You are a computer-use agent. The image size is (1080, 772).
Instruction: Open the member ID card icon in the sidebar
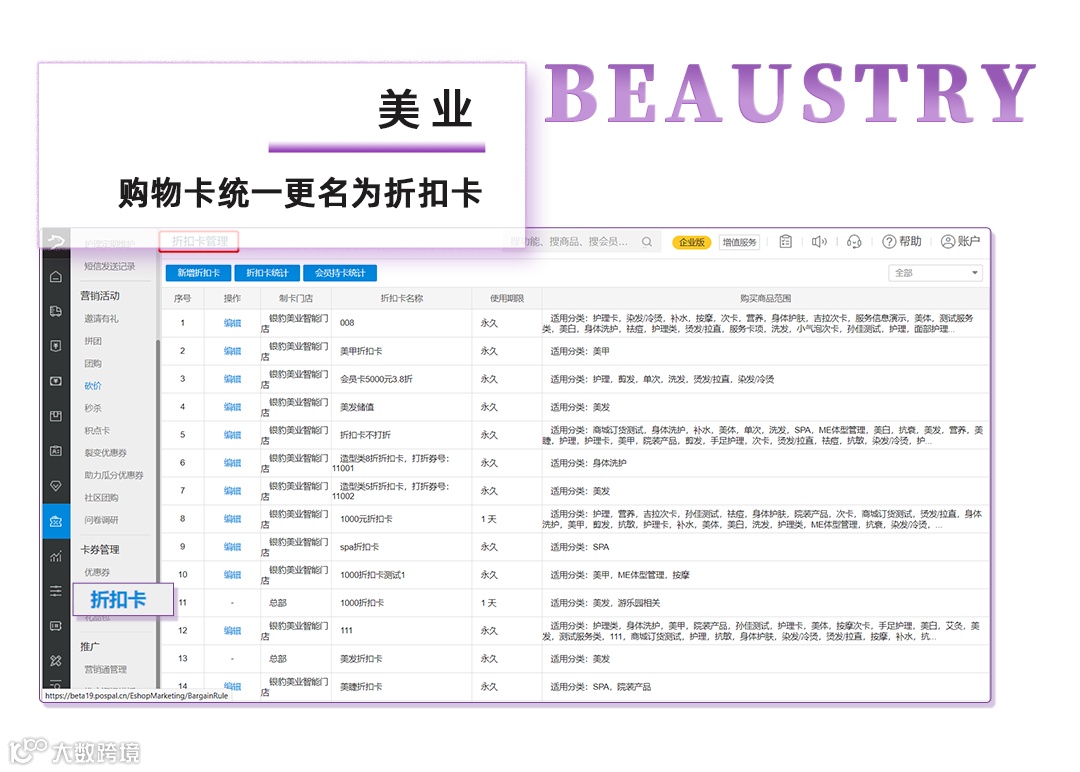(x=56, y=451)
